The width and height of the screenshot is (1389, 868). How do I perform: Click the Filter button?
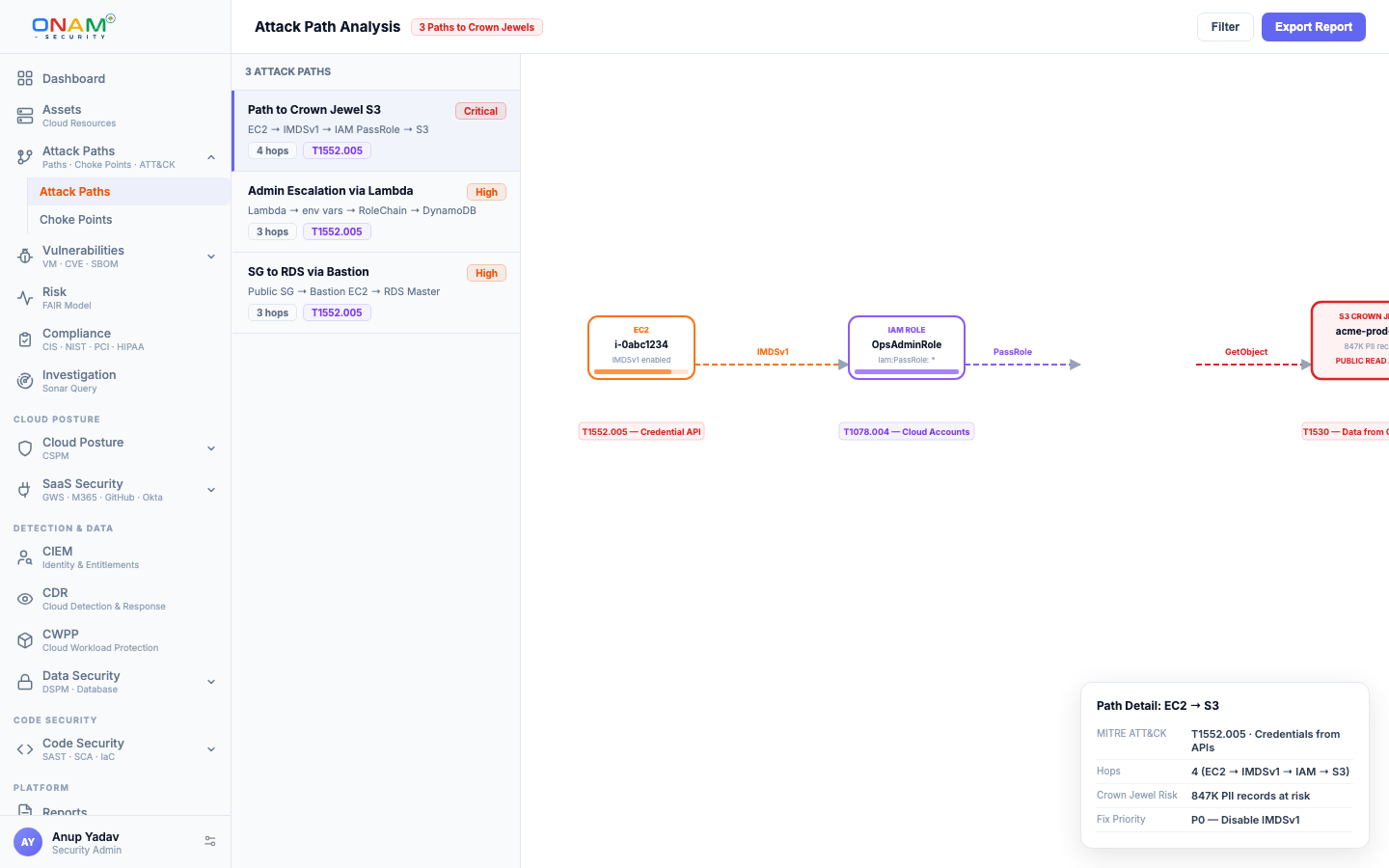tap(1225, 27)
